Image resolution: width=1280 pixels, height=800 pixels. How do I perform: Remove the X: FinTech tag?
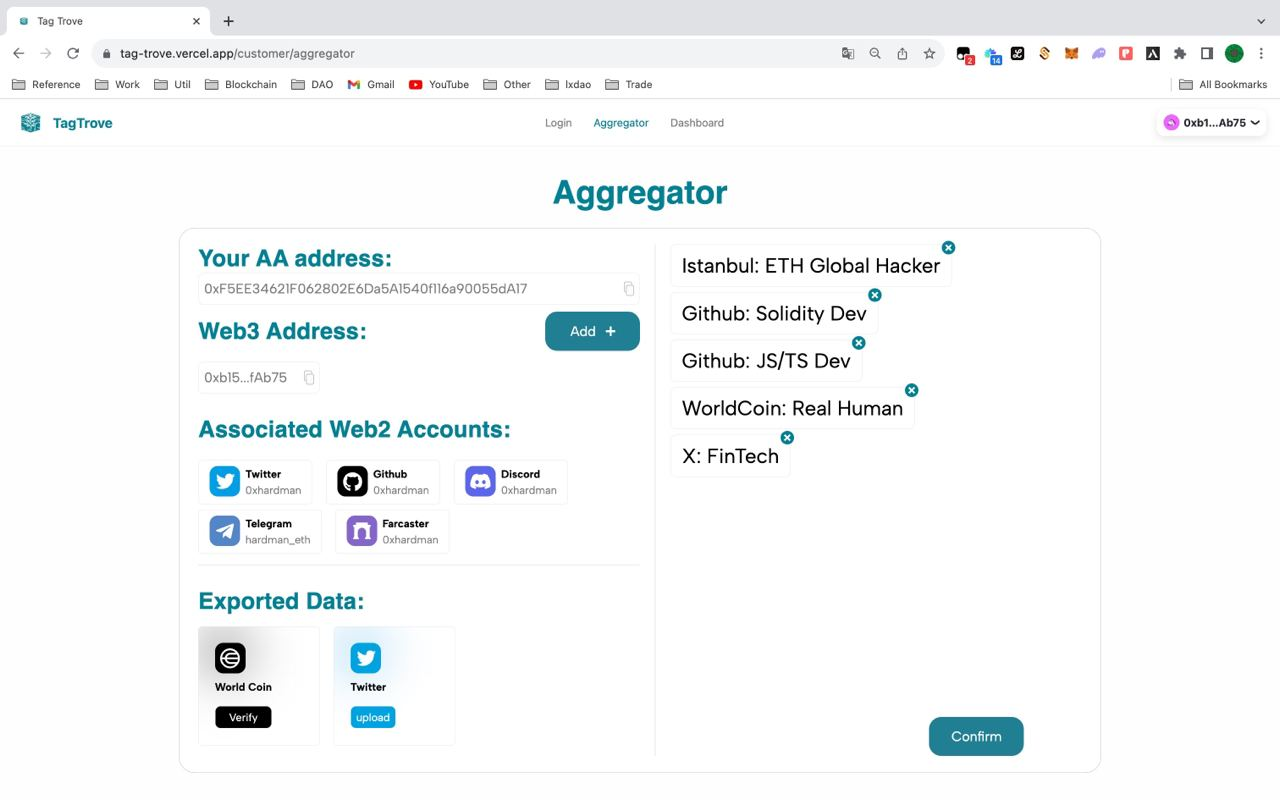click(x=787, y=438)
